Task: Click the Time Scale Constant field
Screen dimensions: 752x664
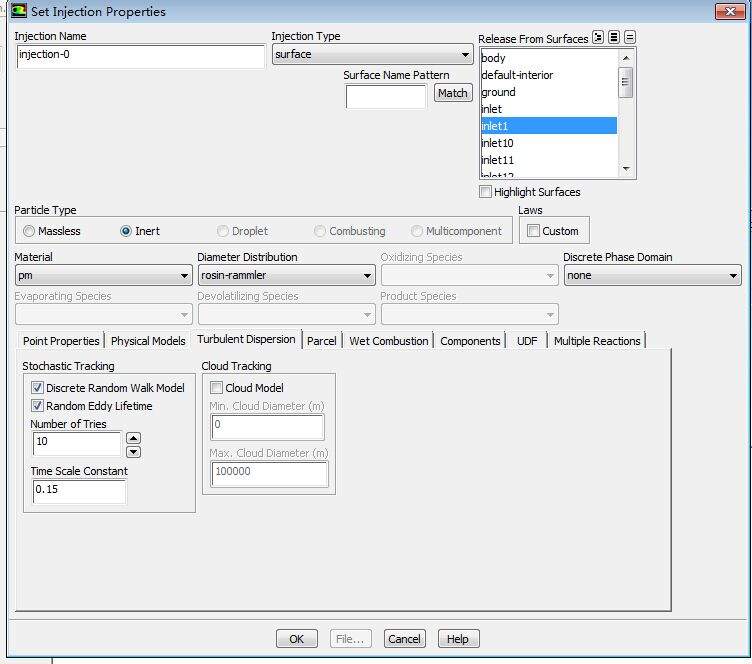Action: (79, 491)
